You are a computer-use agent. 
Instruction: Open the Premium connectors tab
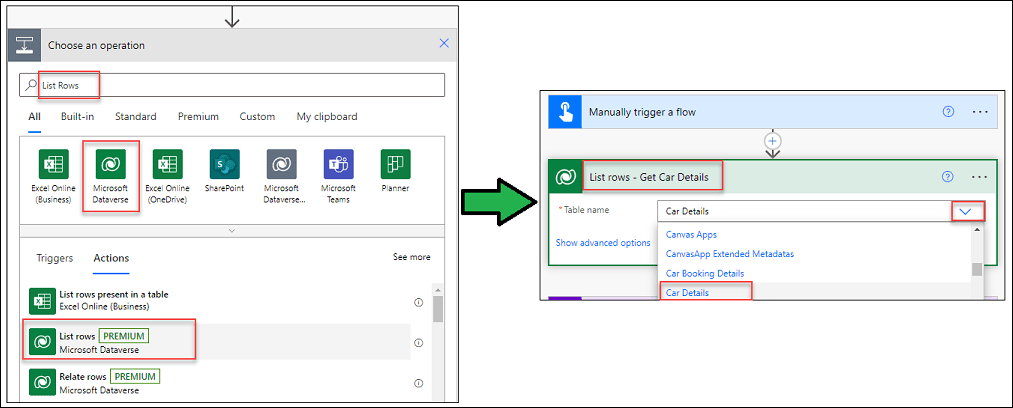tap(198, 117)
